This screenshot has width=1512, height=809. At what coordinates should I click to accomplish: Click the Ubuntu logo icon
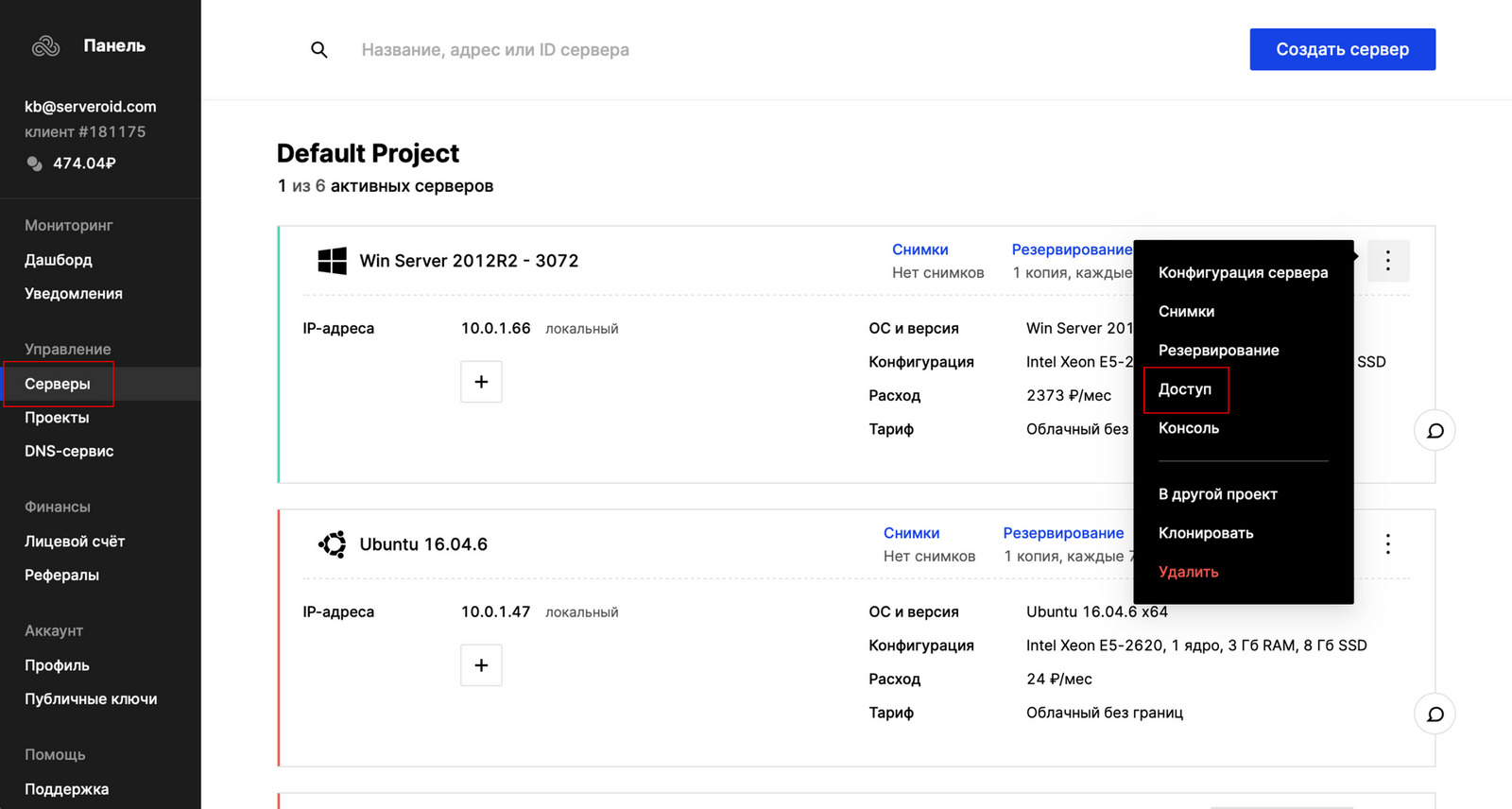click(332, 544)
